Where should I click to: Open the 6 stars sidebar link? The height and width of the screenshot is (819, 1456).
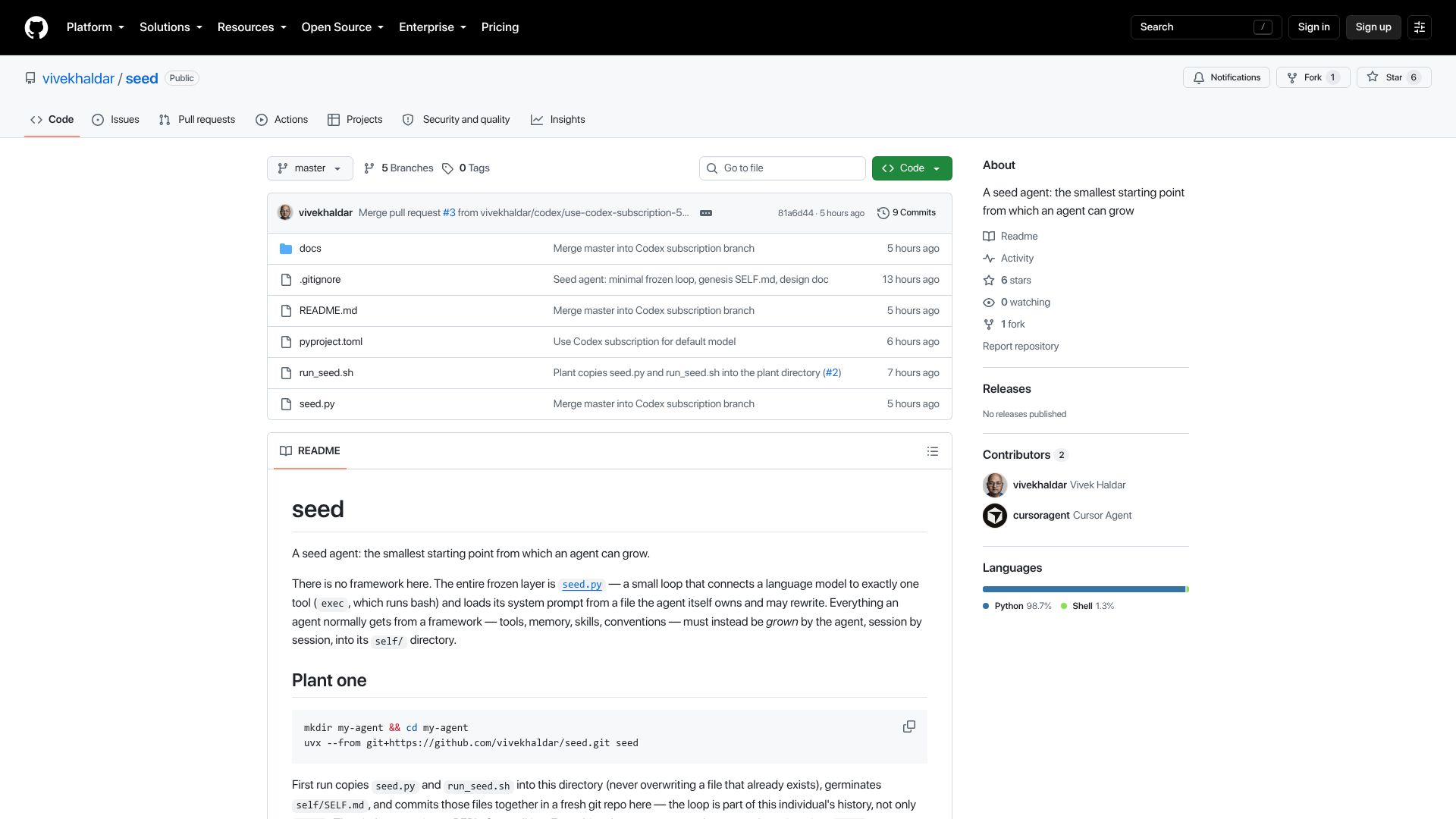coord(1007,281)
